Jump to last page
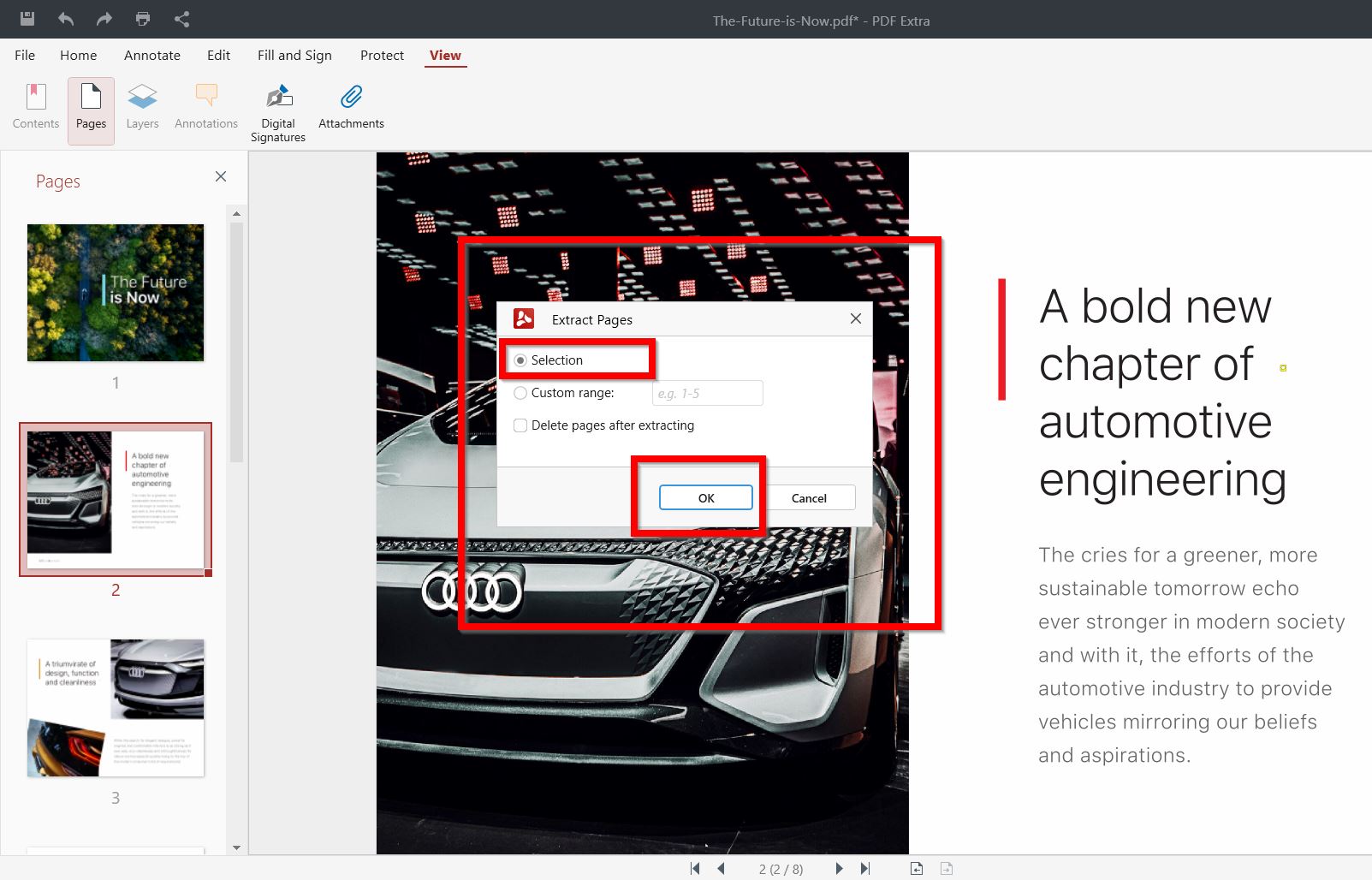The height and width of the screenshot is (880, 1372). [x=865, y=868]
